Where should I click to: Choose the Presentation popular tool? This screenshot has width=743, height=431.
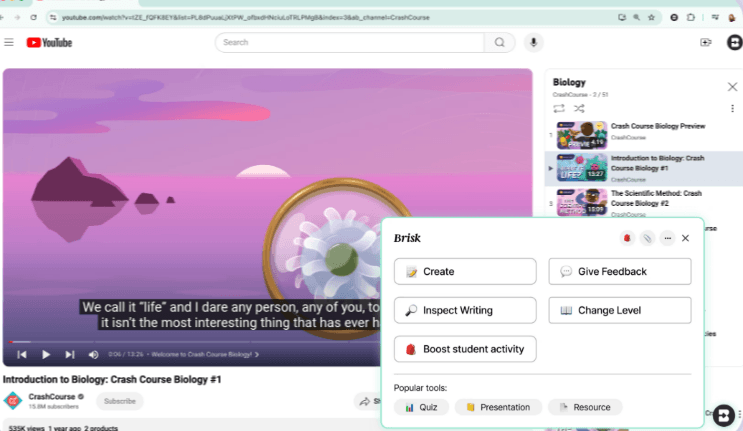tap(498, 407)
